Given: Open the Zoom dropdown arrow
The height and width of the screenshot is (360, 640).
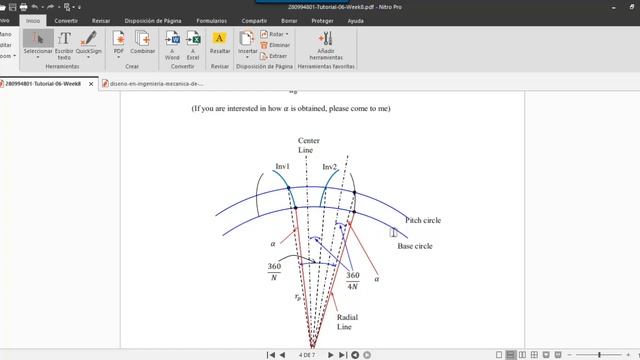Looking at the screenshot, I should point(15,56).
